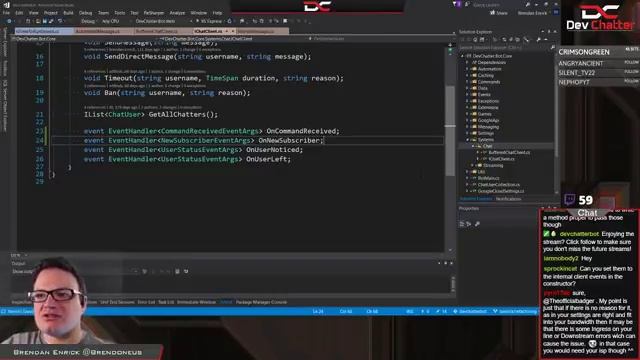Screen dimensions: 640x360
Task: Open the Tools menu
Action: [120, 13]
